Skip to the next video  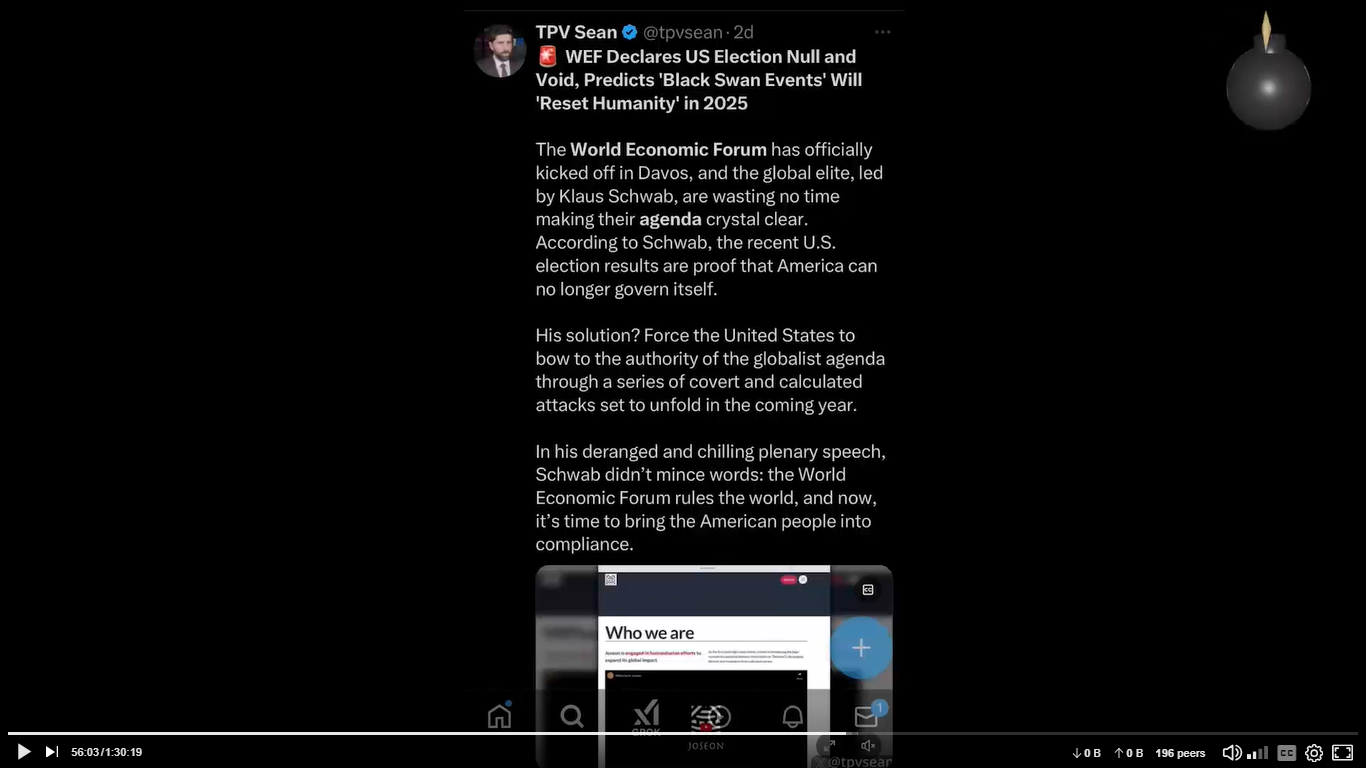(52, 752)
